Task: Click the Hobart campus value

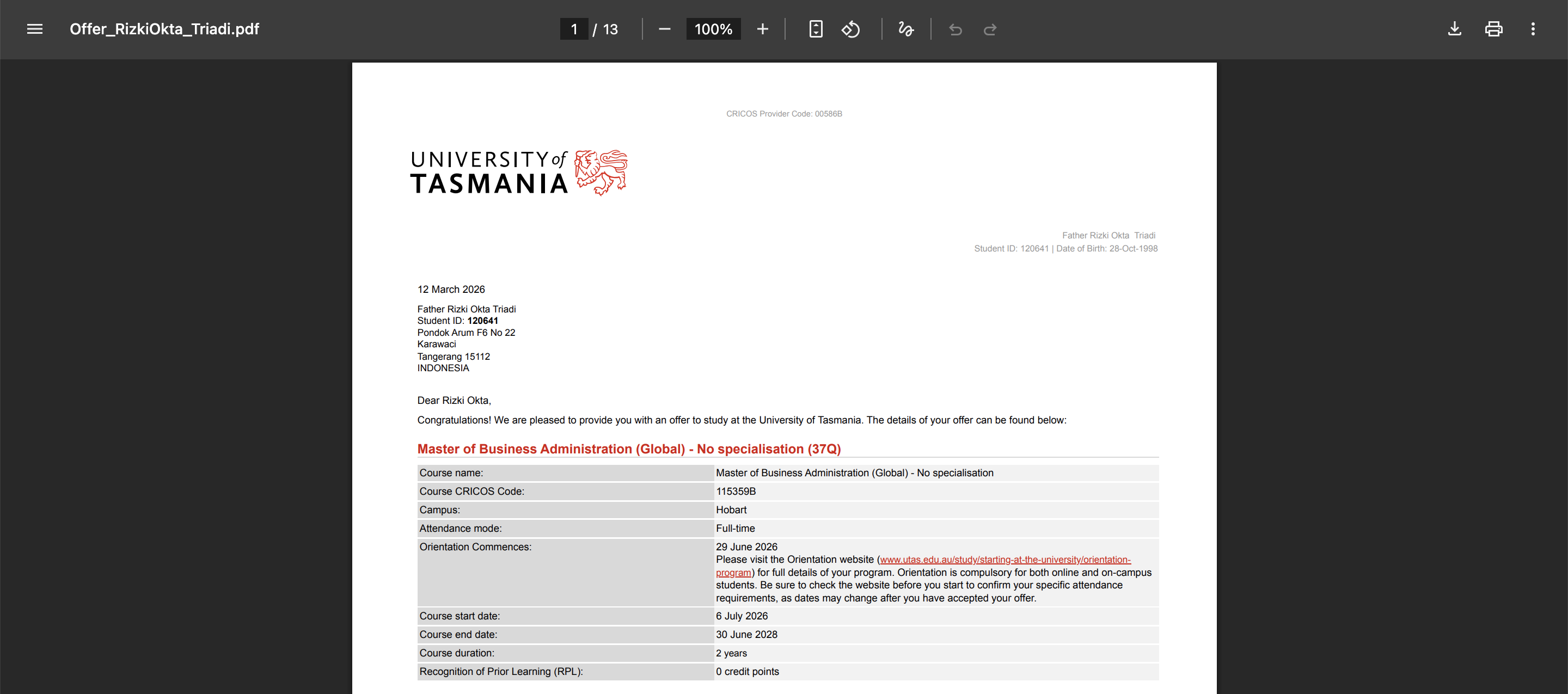Action: (x=731, y=509)
